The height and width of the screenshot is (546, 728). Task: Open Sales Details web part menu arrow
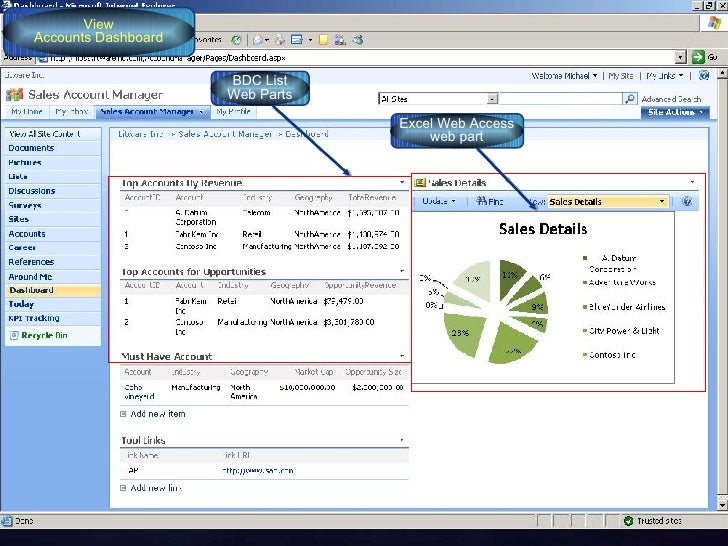click(692, 182)
